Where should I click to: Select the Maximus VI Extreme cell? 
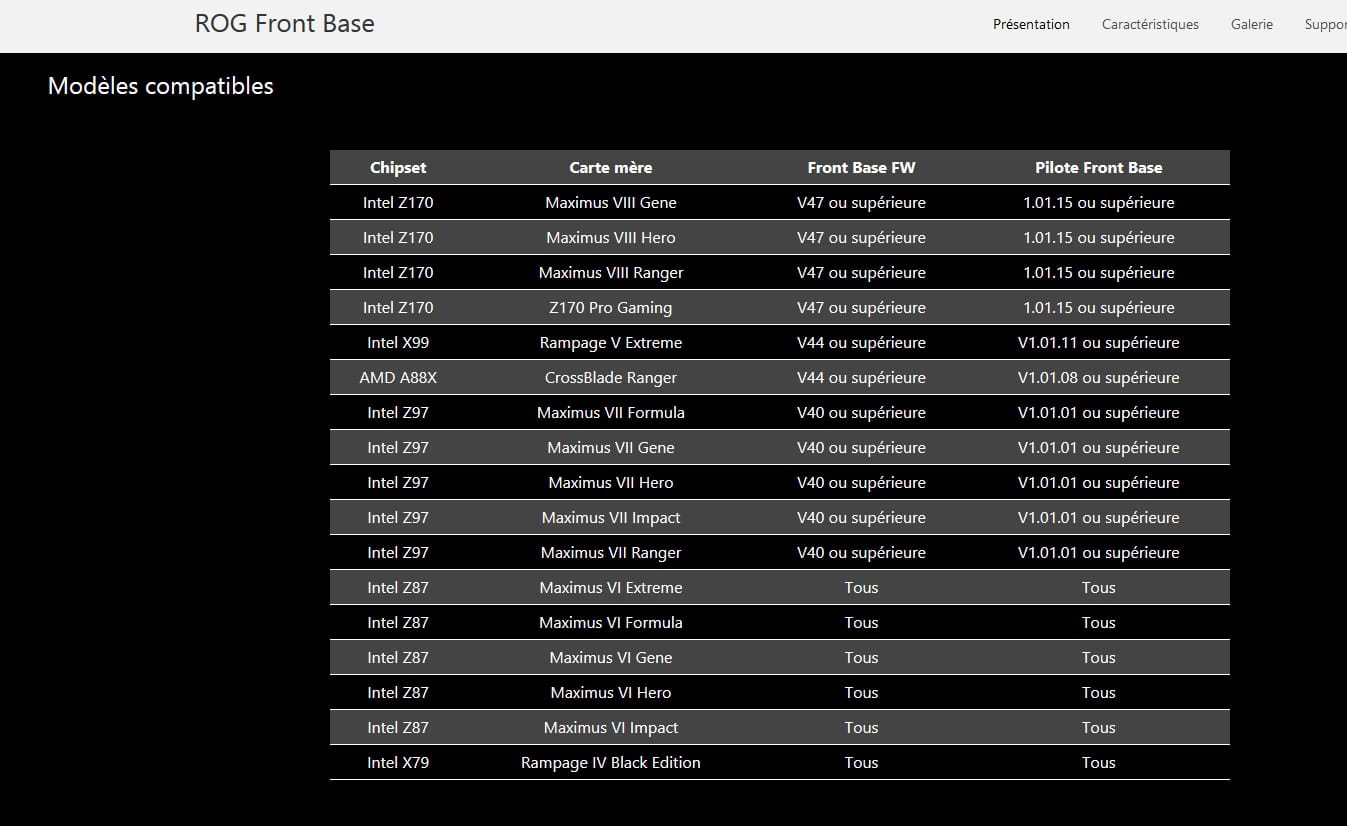tap(611, 588)
